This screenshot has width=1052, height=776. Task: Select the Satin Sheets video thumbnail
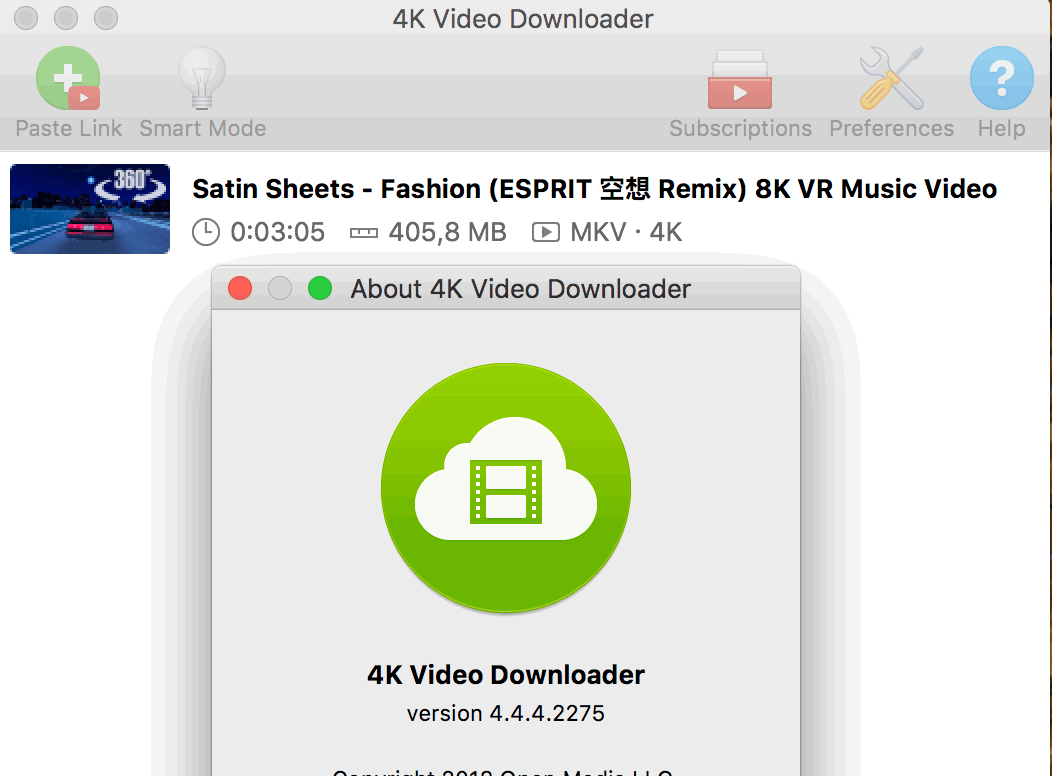[x=90, y=209]
